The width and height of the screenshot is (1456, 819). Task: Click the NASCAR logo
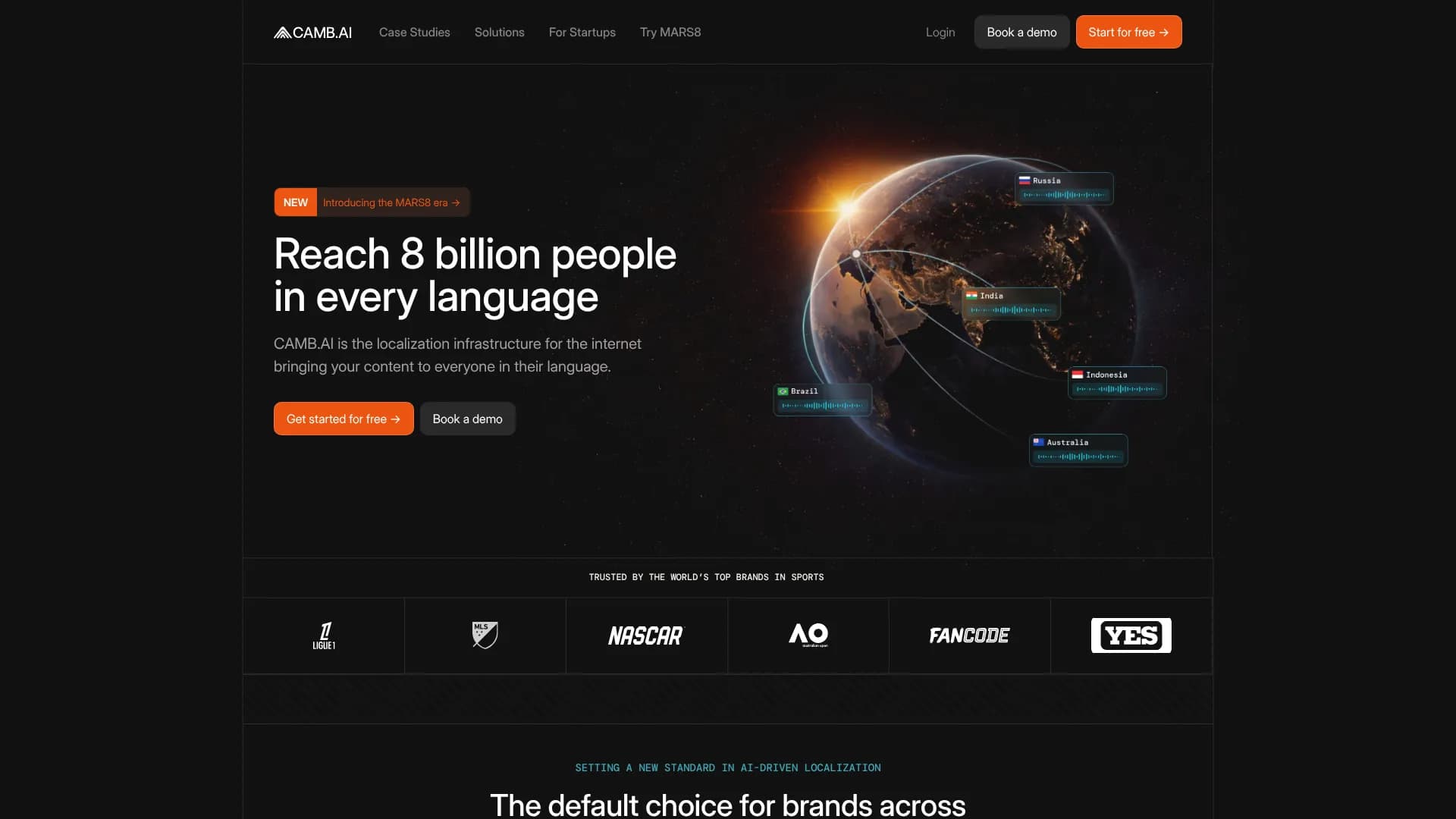point(646,635)
